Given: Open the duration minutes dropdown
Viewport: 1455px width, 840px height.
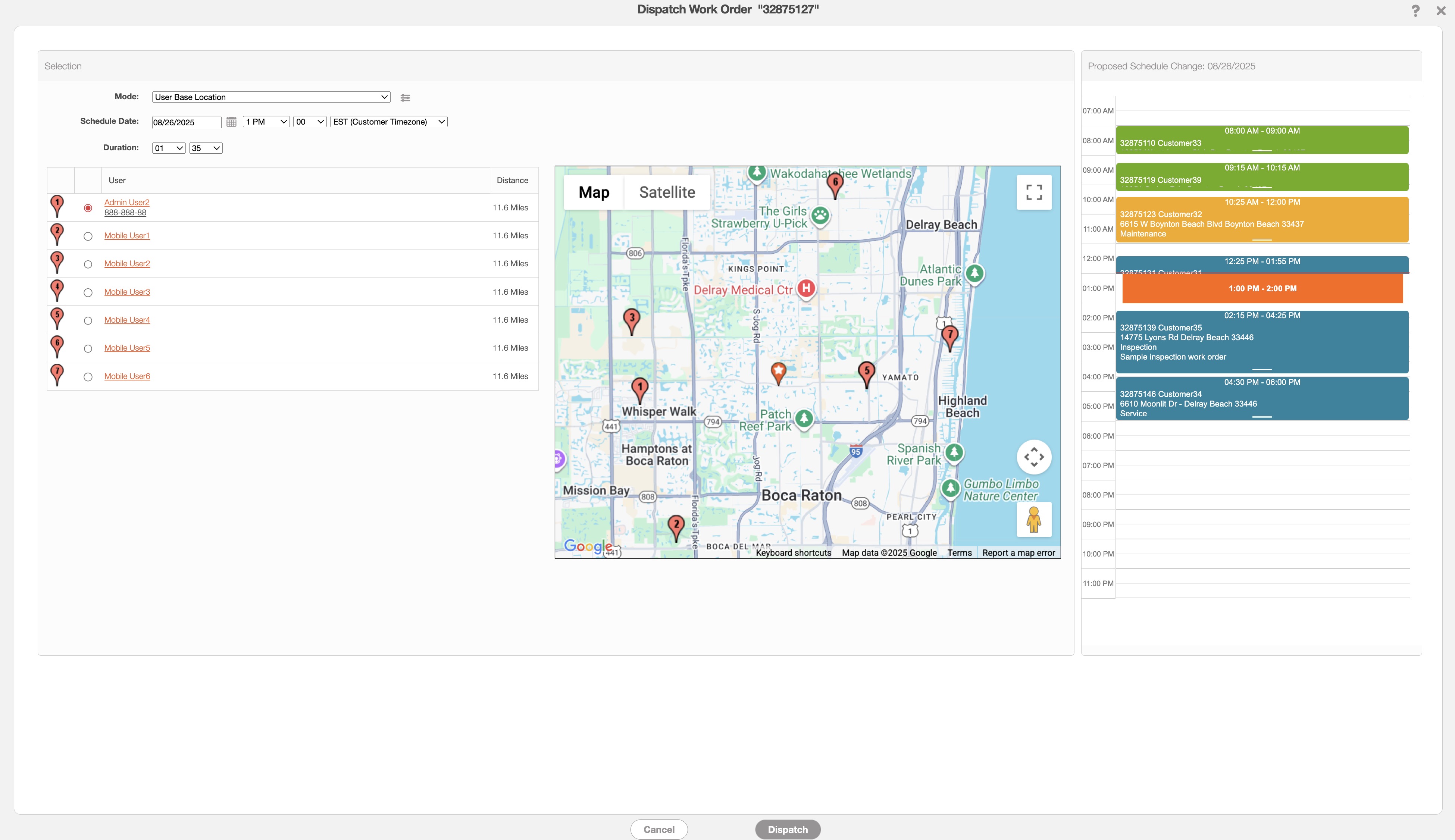Looking at the screenshot, I should (206, 148).
